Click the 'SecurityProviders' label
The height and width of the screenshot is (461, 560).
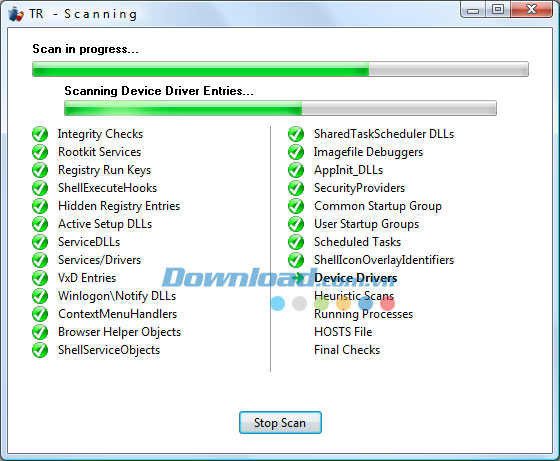click(x=359, y=188)
